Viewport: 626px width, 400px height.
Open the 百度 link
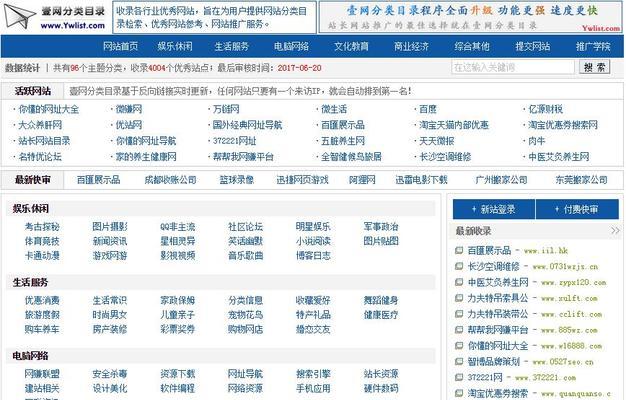click(428, 109)
